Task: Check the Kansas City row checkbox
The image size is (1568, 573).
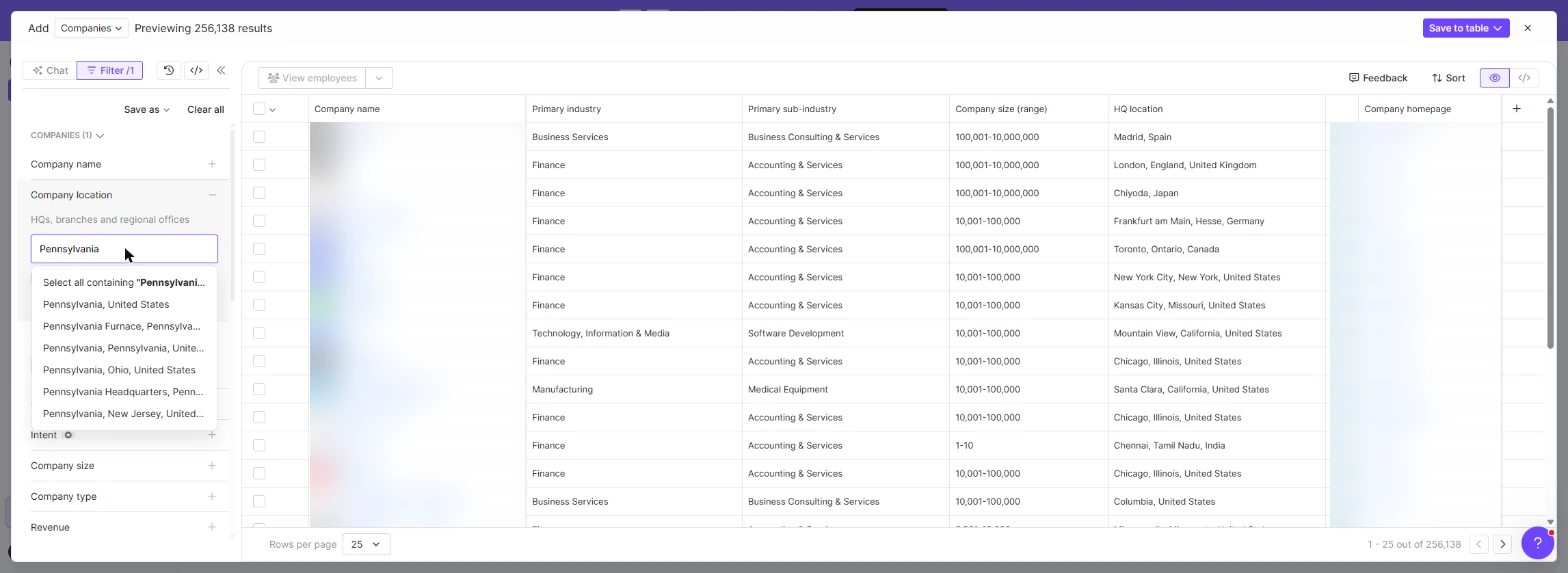Action: point(260,305)
